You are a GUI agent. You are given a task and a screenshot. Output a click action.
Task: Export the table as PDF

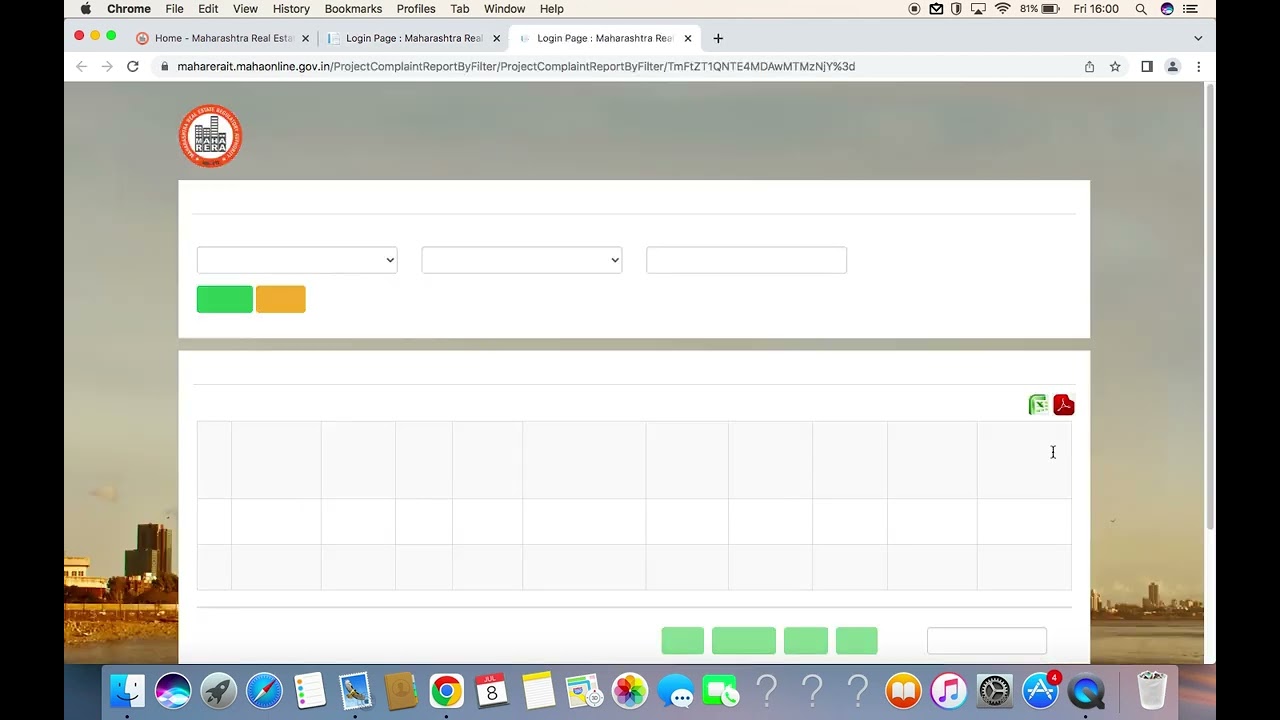point(1063,405)
